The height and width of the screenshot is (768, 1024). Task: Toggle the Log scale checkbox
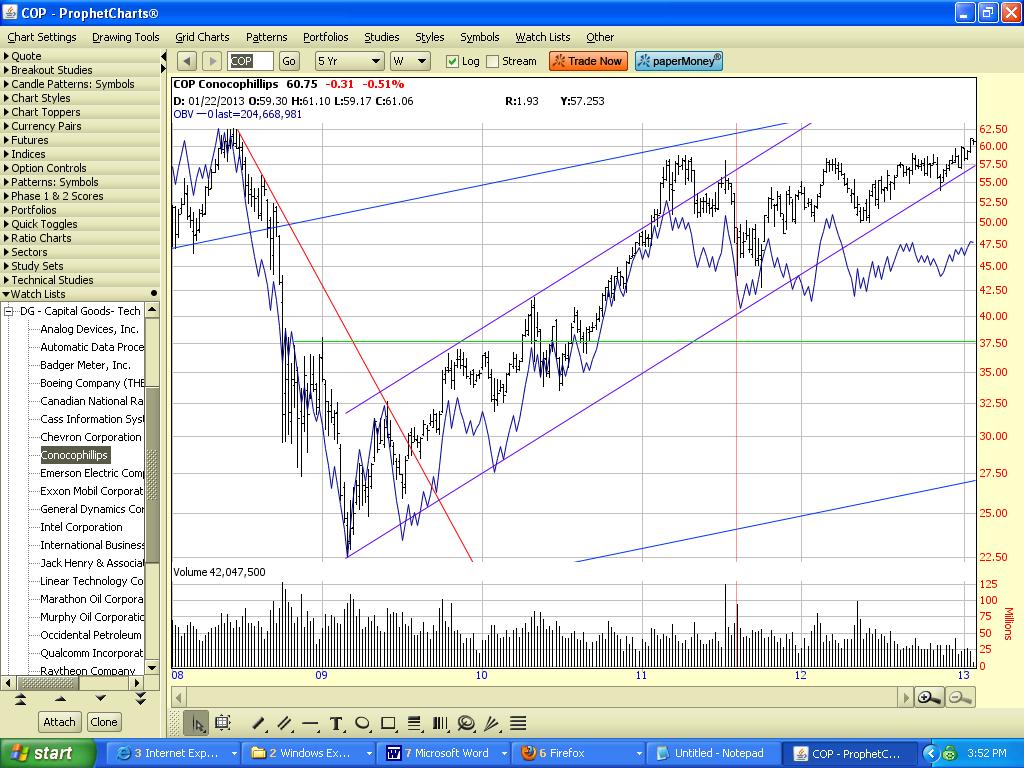pyautogui.click(x=452, y=61)
